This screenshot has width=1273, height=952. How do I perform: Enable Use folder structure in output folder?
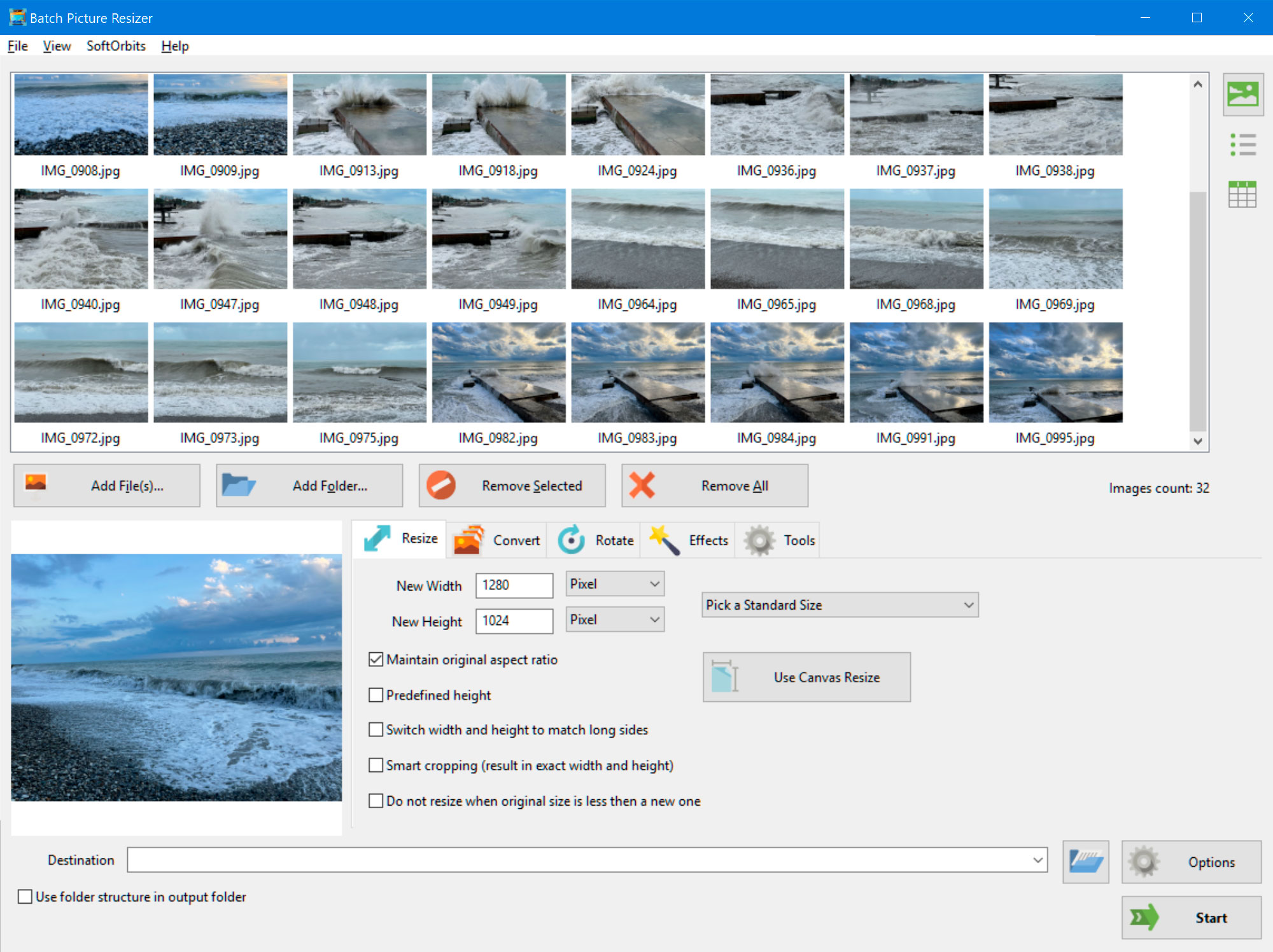(x=25, y=897)
